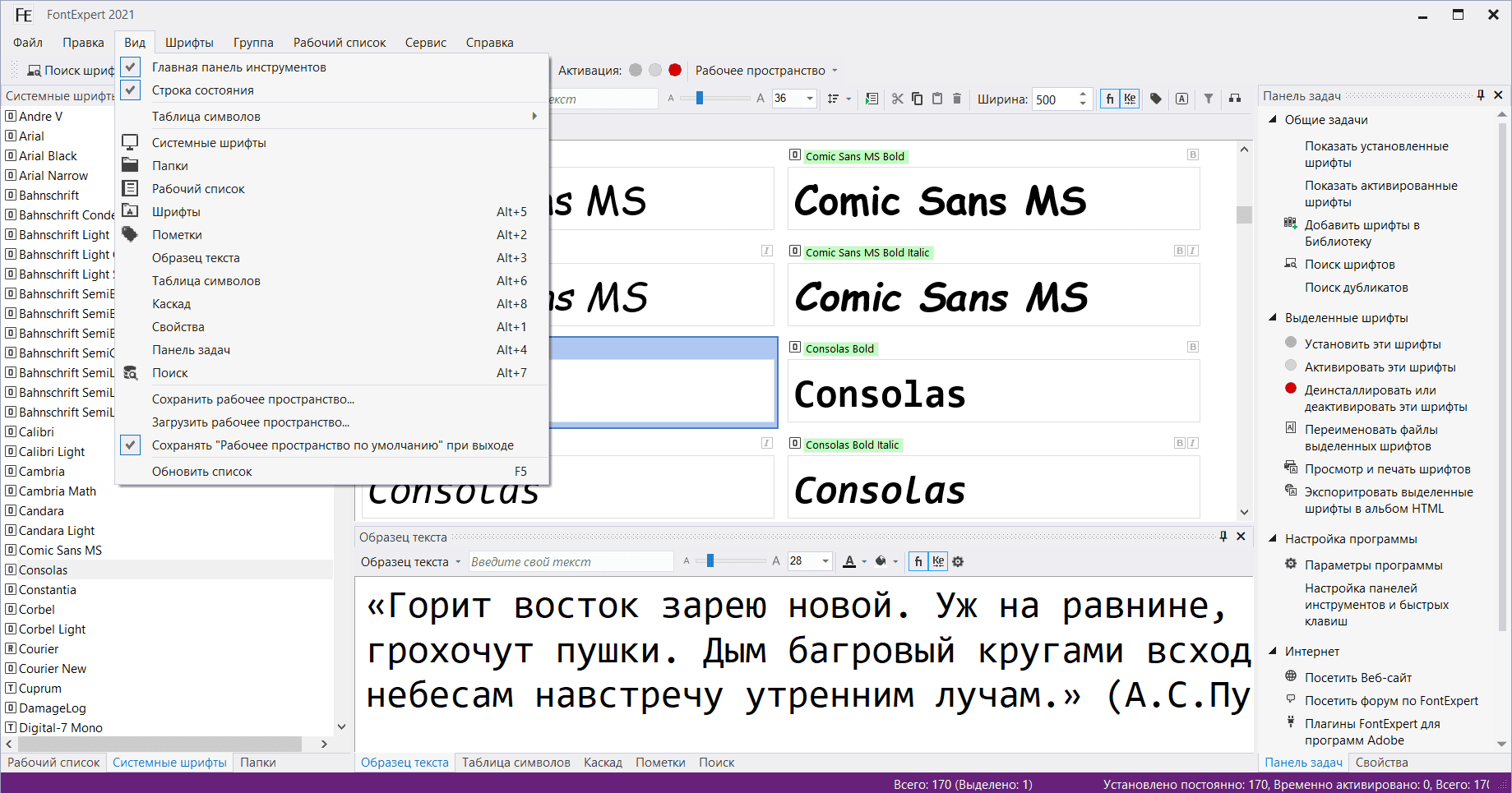Click Обновить список menu entry

pyautogui.click(x=332, y=472)
